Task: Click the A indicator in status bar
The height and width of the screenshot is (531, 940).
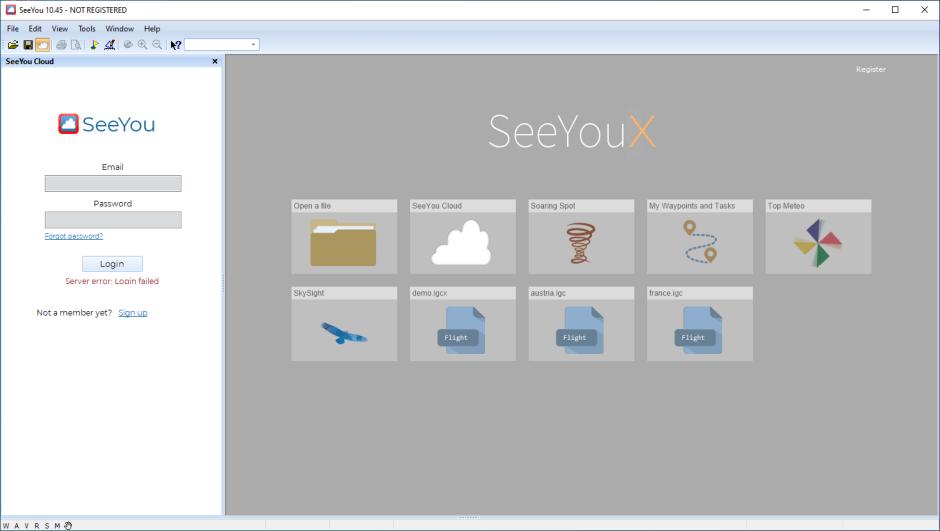Action: (x=16, y=526)
